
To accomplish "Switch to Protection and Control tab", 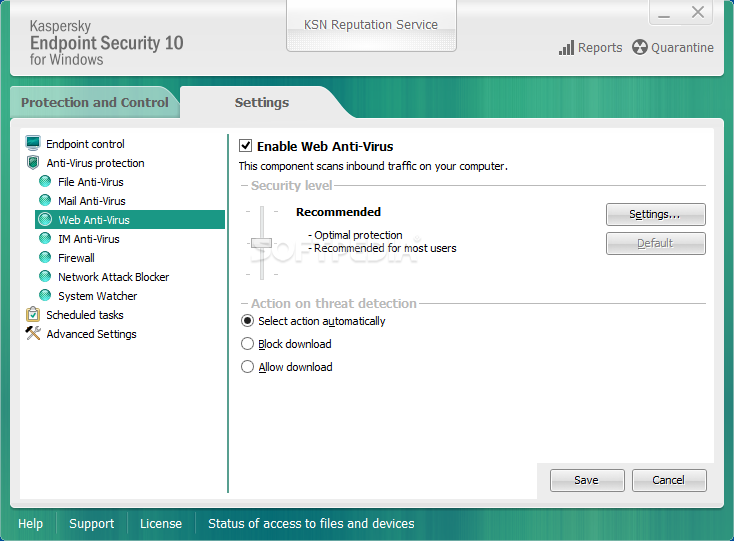I will [x=95, y=102].
